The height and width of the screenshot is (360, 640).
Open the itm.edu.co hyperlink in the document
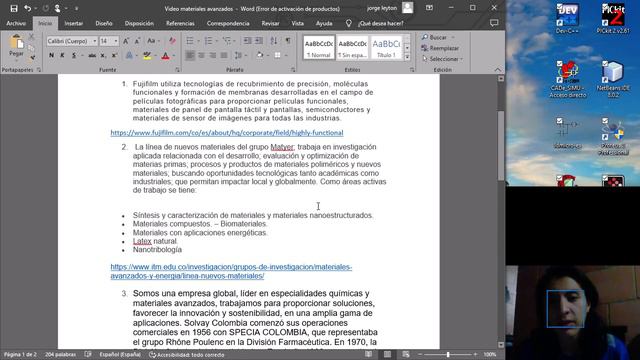click(x=231, y=271)
